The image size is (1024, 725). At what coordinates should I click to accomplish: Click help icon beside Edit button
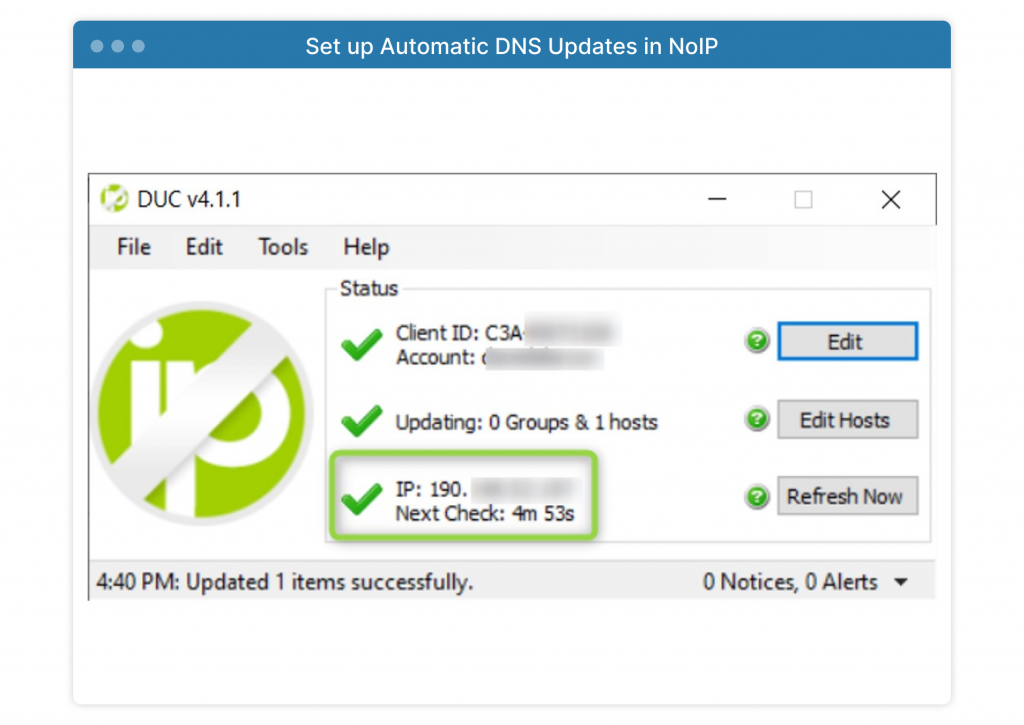point(757,341)
